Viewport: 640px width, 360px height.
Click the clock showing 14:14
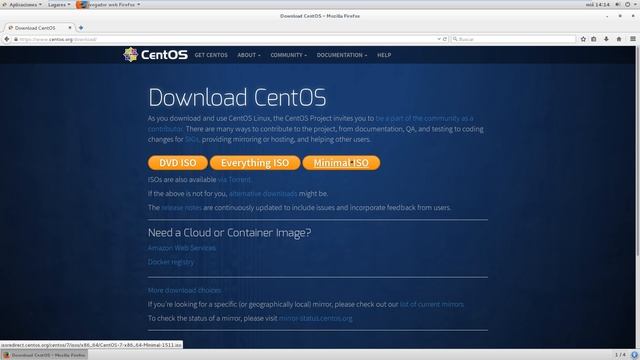pyautogui.click(x=598, y=4)
